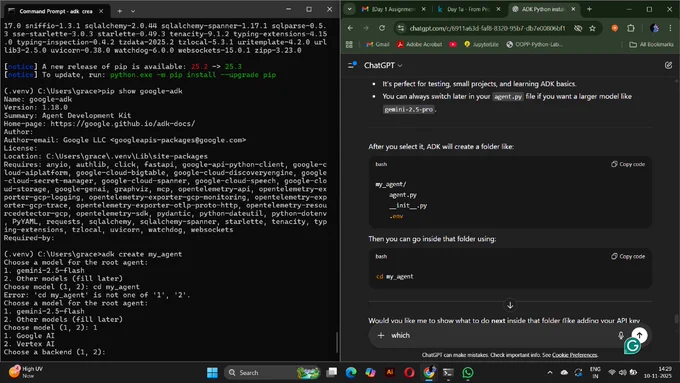Click the "cd my_agent" code text in ChatGPT
This screenshot has height=383, width=680.
[x=395, y=276]
